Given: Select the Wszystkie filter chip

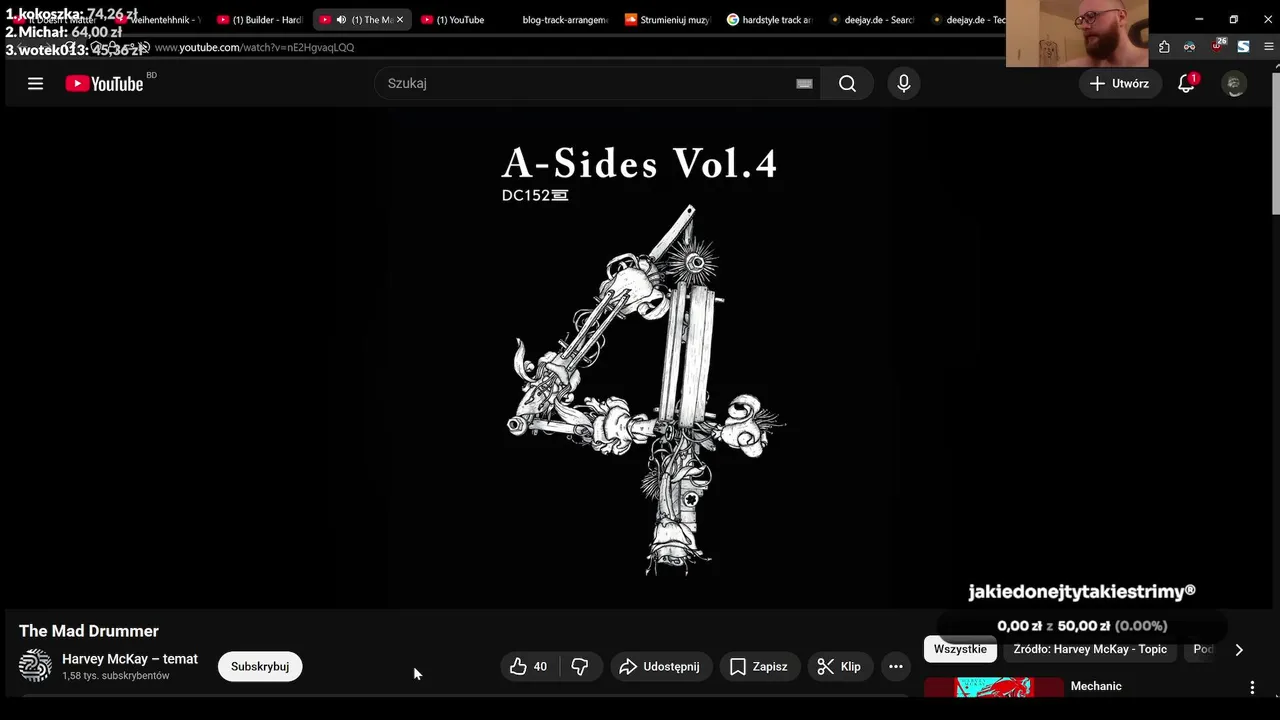Looking at the screenshot, I should (960, 649).
